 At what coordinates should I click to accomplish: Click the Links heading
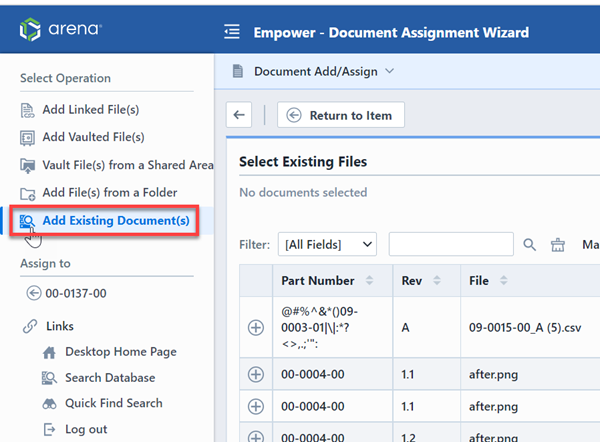[60, 326]
